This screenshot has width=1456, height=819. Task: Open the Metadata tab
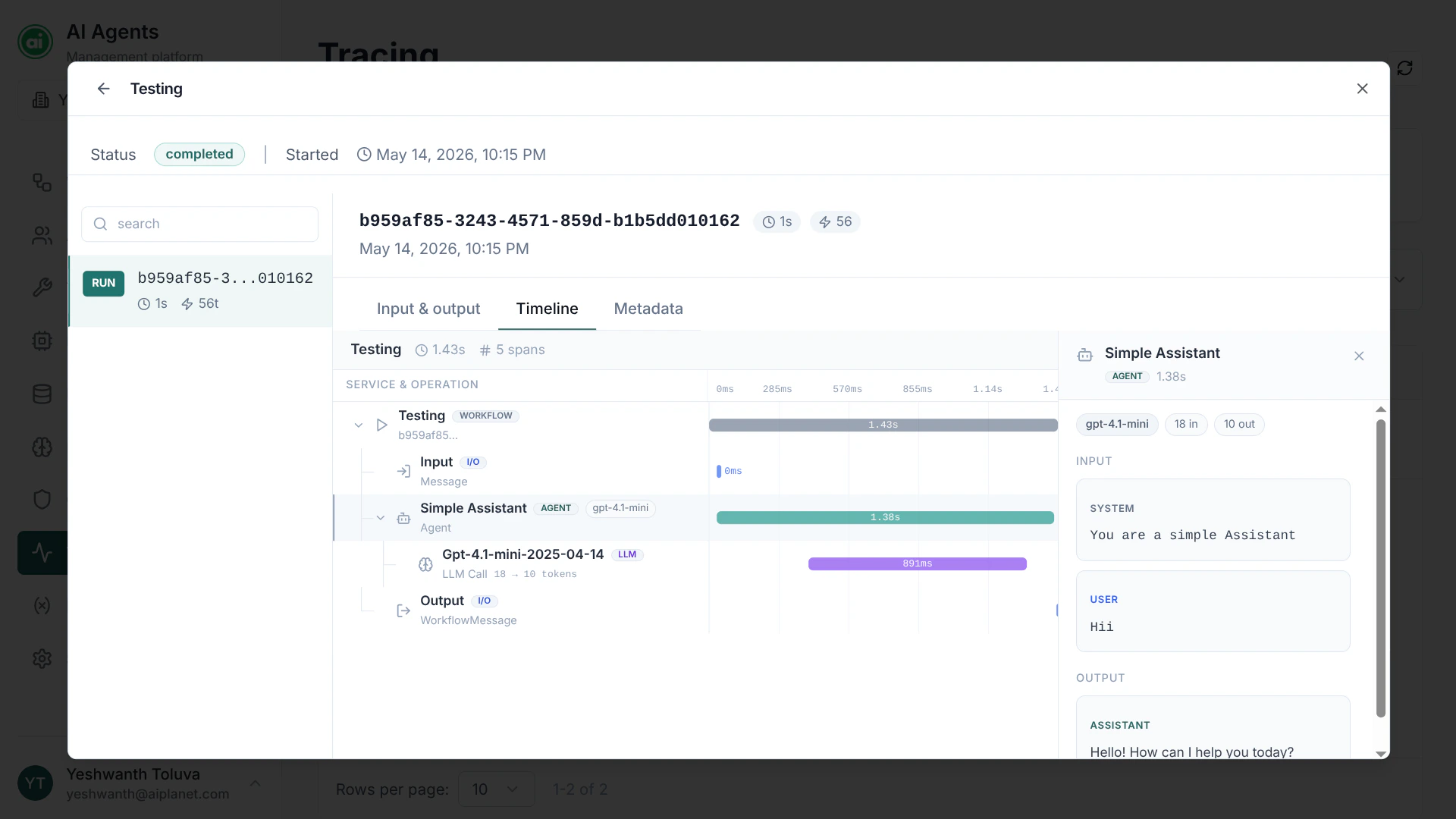(x=648, y=309)
